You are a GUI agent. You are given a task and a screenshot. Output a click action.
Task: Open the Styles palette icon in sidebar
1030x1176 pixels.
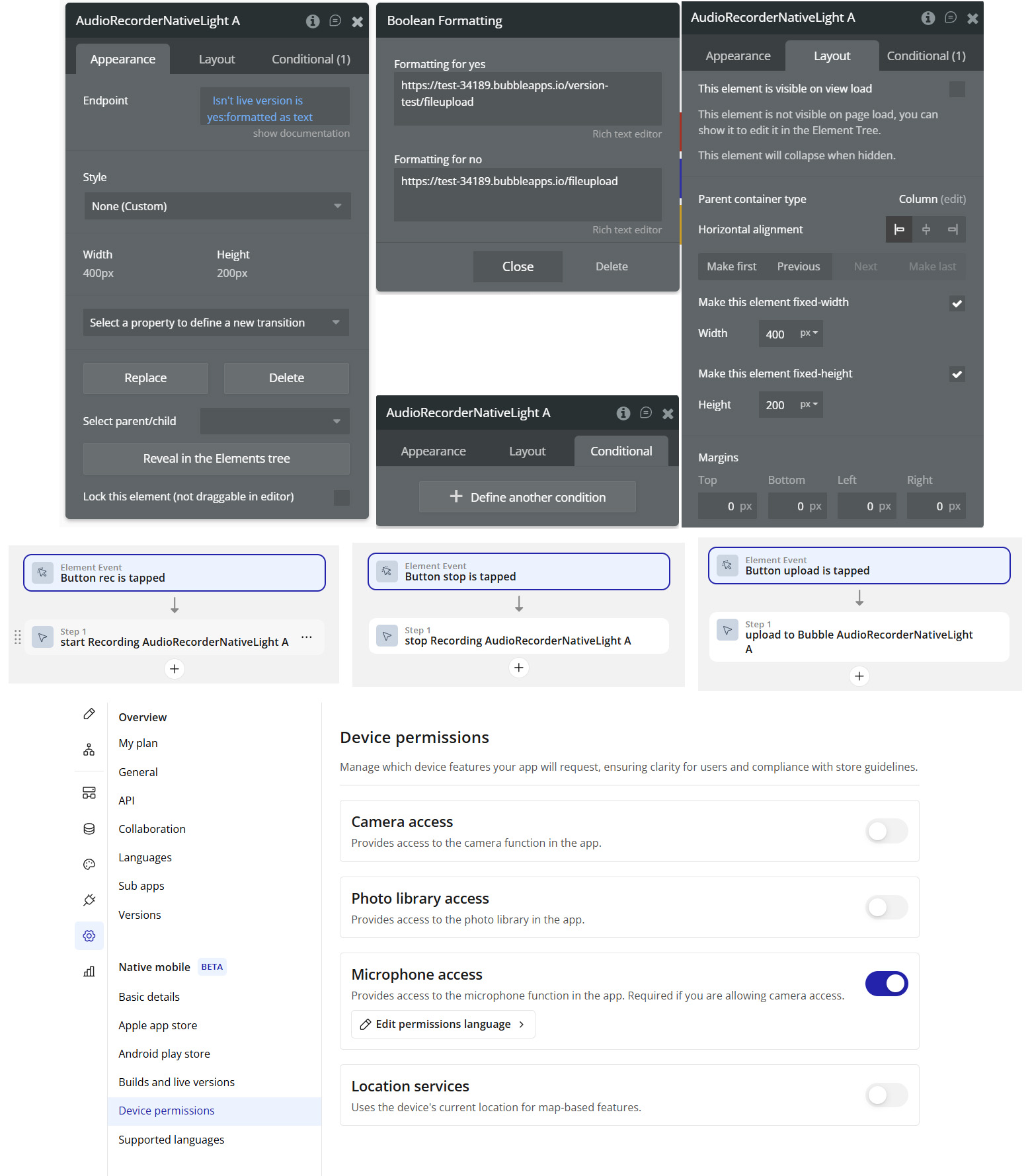tap(89, 865)
